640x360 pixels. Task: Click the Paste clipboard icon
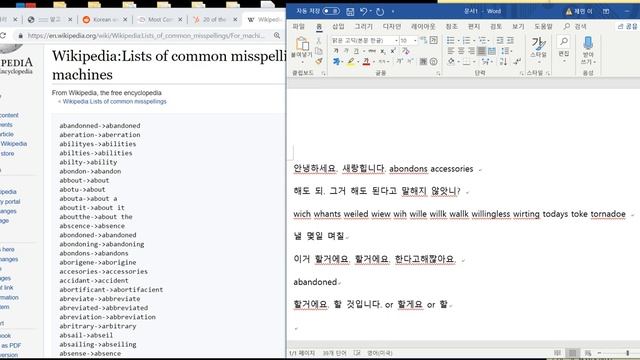click(302, 43)
